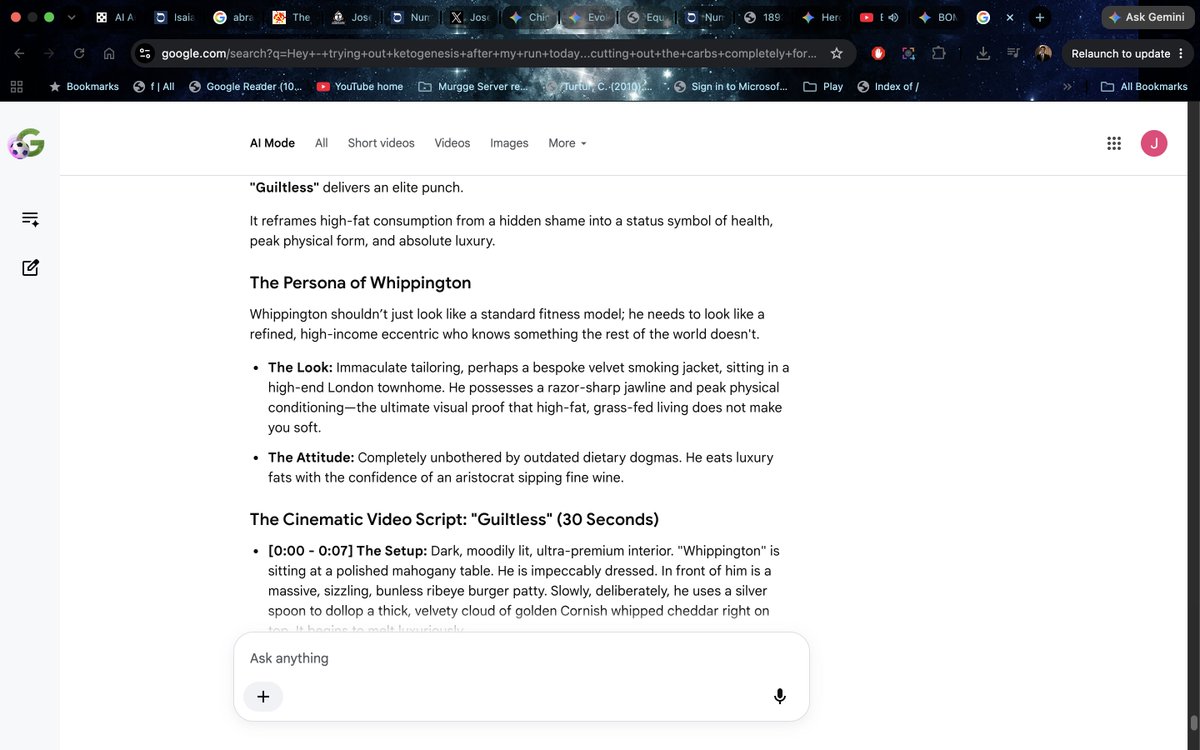The height and width of the screenshot is (750, 1200).
Task: Open the Sign in to Microsoft bookmark
Action: click(x=730, y=86)
